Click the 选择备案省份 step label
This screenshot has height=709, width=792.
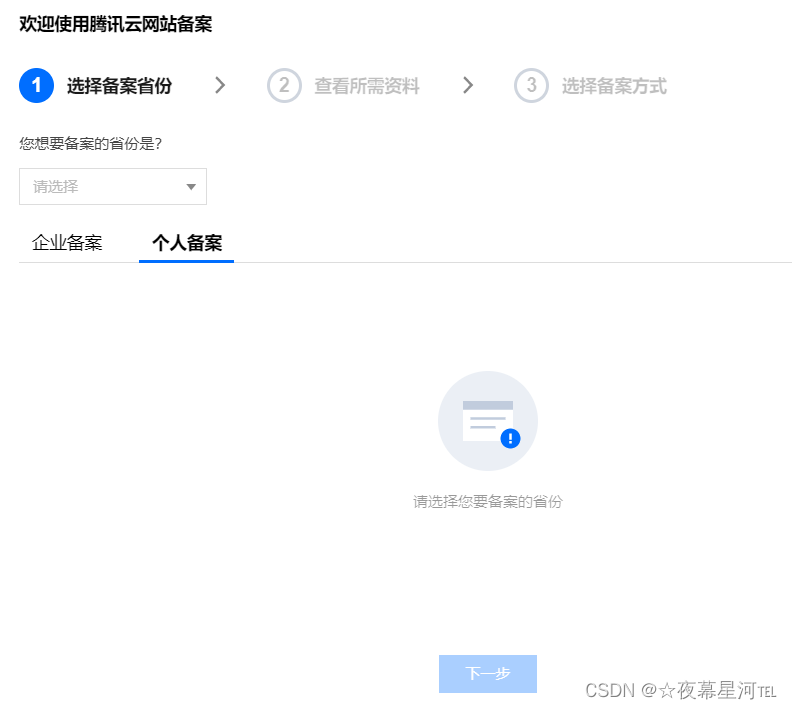[x=119, y=86]
